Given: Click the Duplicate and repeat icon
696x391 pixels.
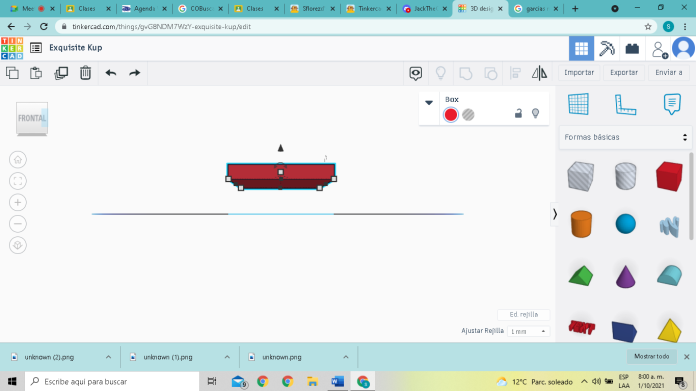Looking at the screenshot, I should [61, 73].
